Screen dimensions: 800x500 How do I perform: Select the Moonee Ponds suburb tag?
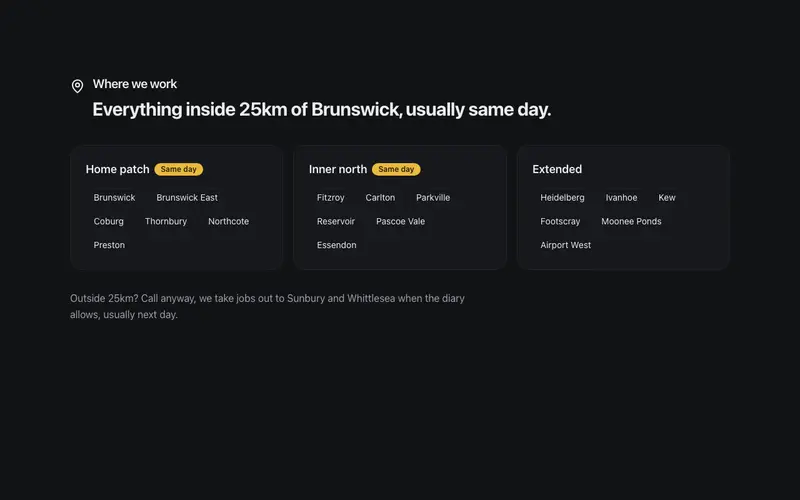pyautogui.click(x=631, y=221)
